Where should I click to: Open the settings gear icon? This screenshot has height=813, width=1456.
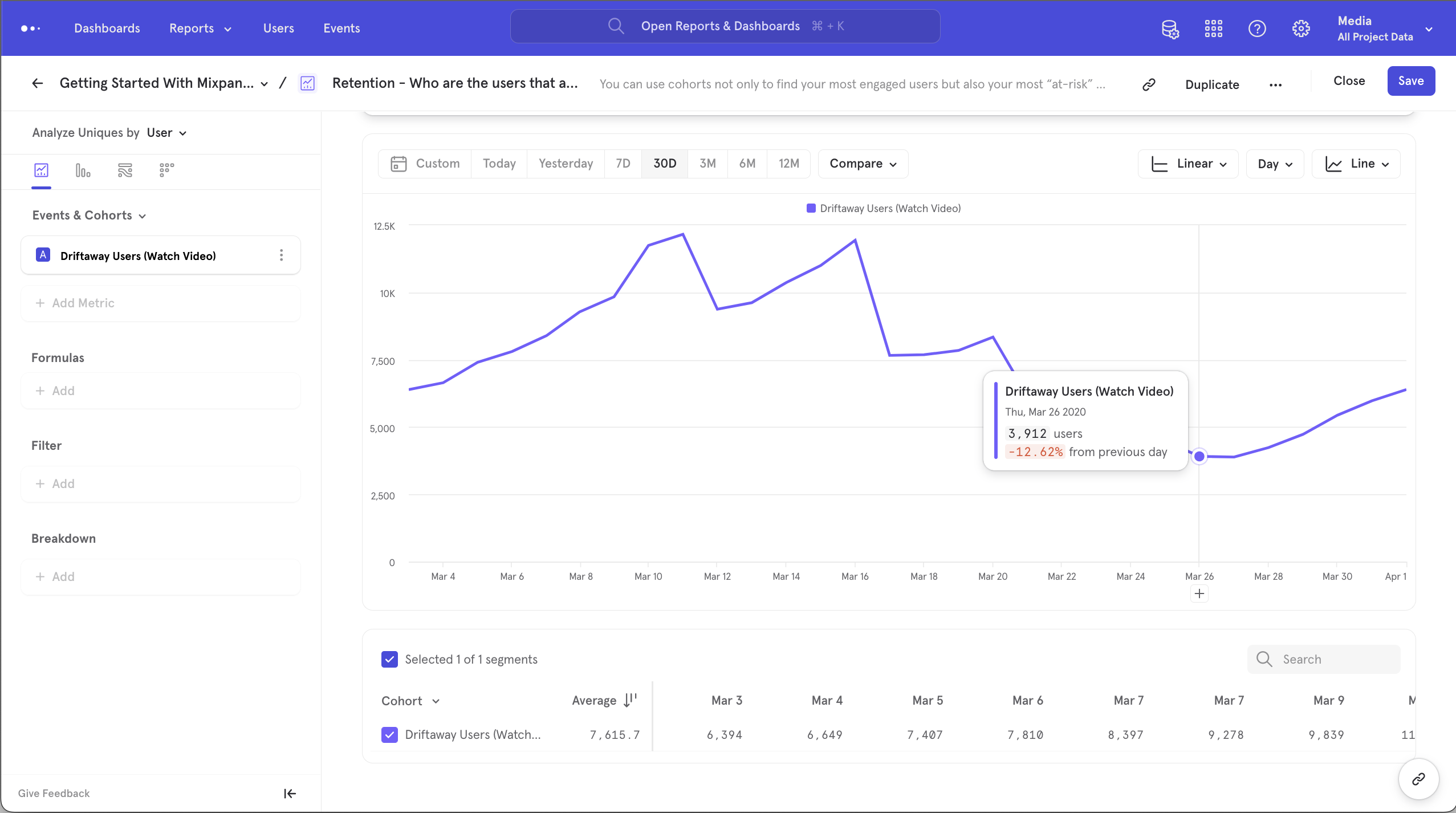pyautogui.click(x=1301, y=29)
